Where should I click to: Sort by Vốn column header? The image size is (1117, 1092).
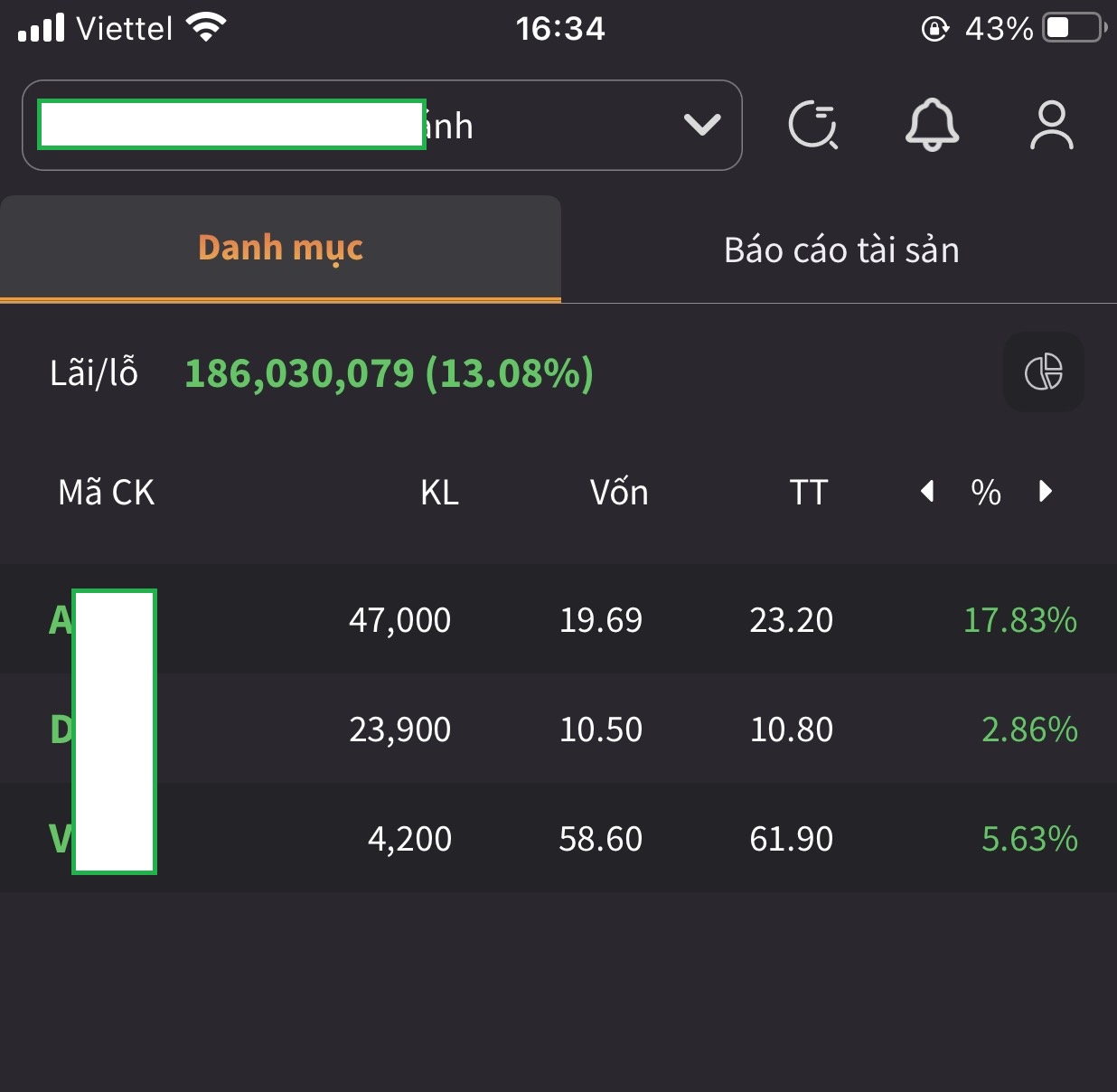point(619,493)
